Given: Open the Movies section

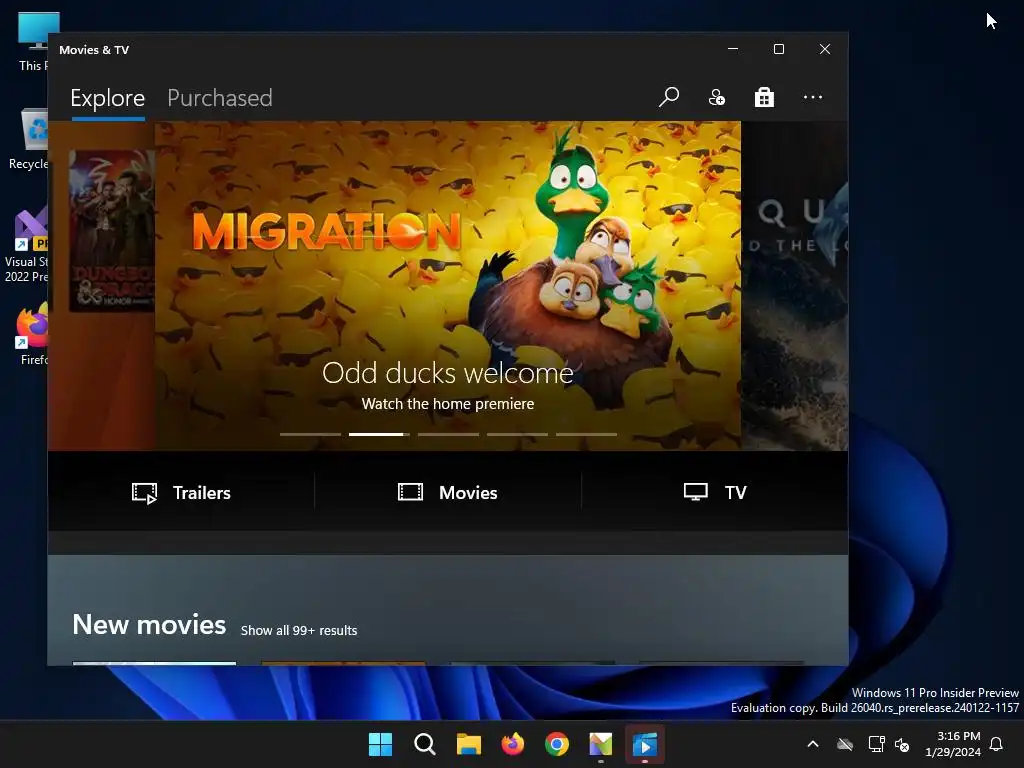Looking at the screenshot, I should pyautogui.click(x=448, y=492).
